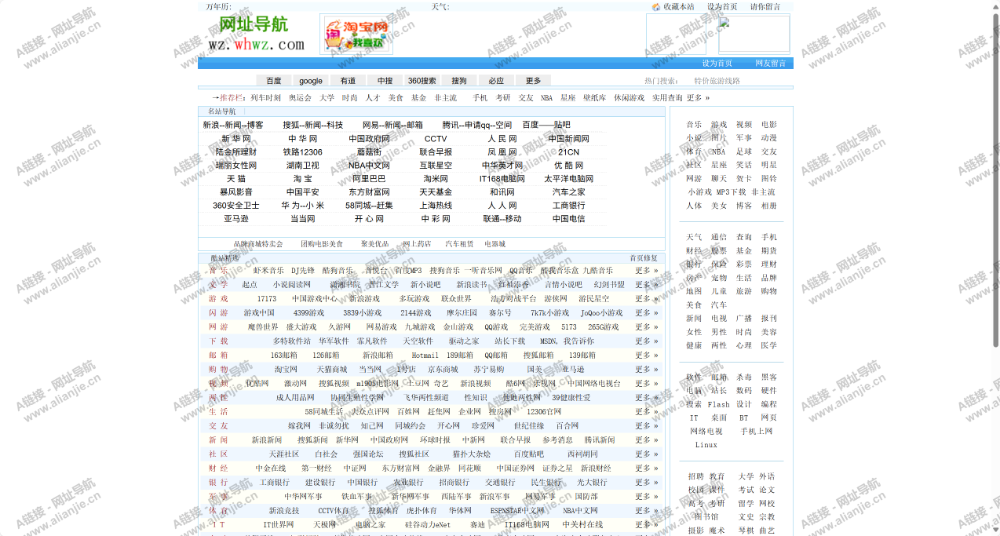Open the 网上药店 link

(416, 244)
